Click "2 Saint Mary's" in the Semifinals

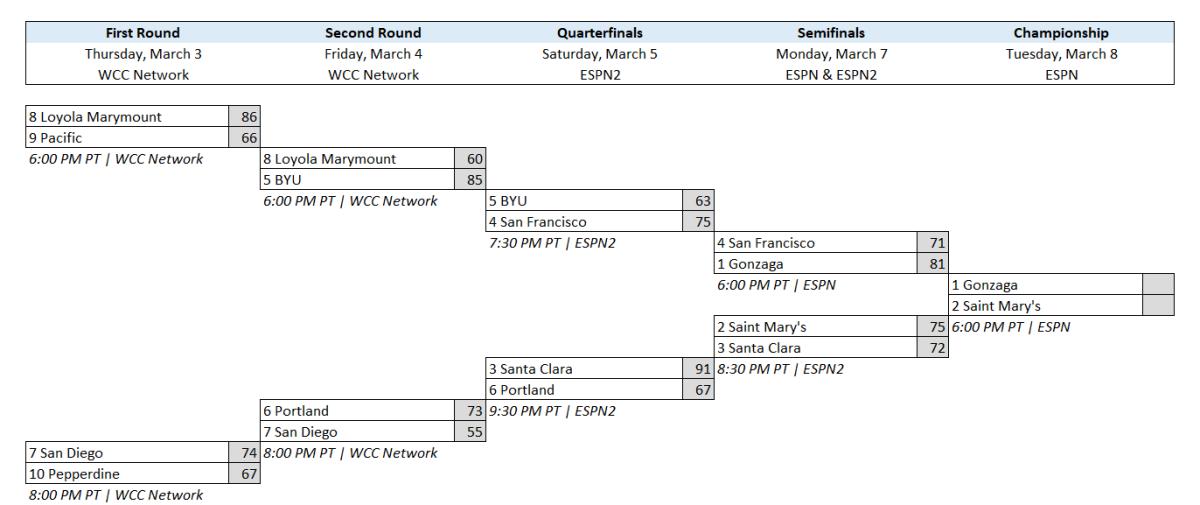click(815, 327)
